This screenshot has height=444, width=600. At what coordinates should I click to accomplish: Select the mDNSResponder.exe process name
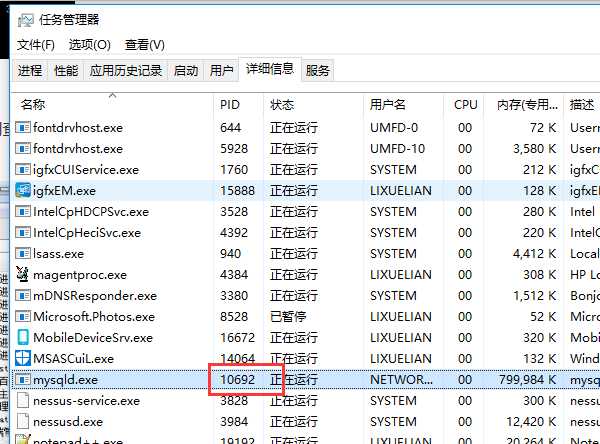pyautogui.click(x=95, y=295)
